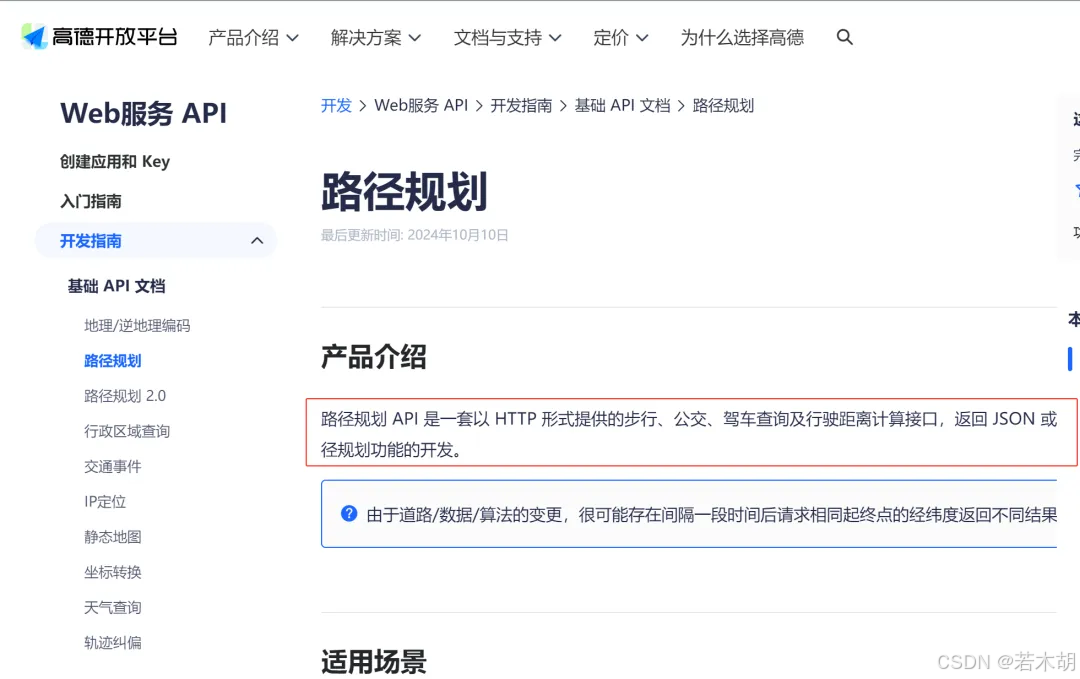This screenshot has width=1080, height=679.
Task: Click the Web服务 API breadcrumb
Action: [421, 105]
